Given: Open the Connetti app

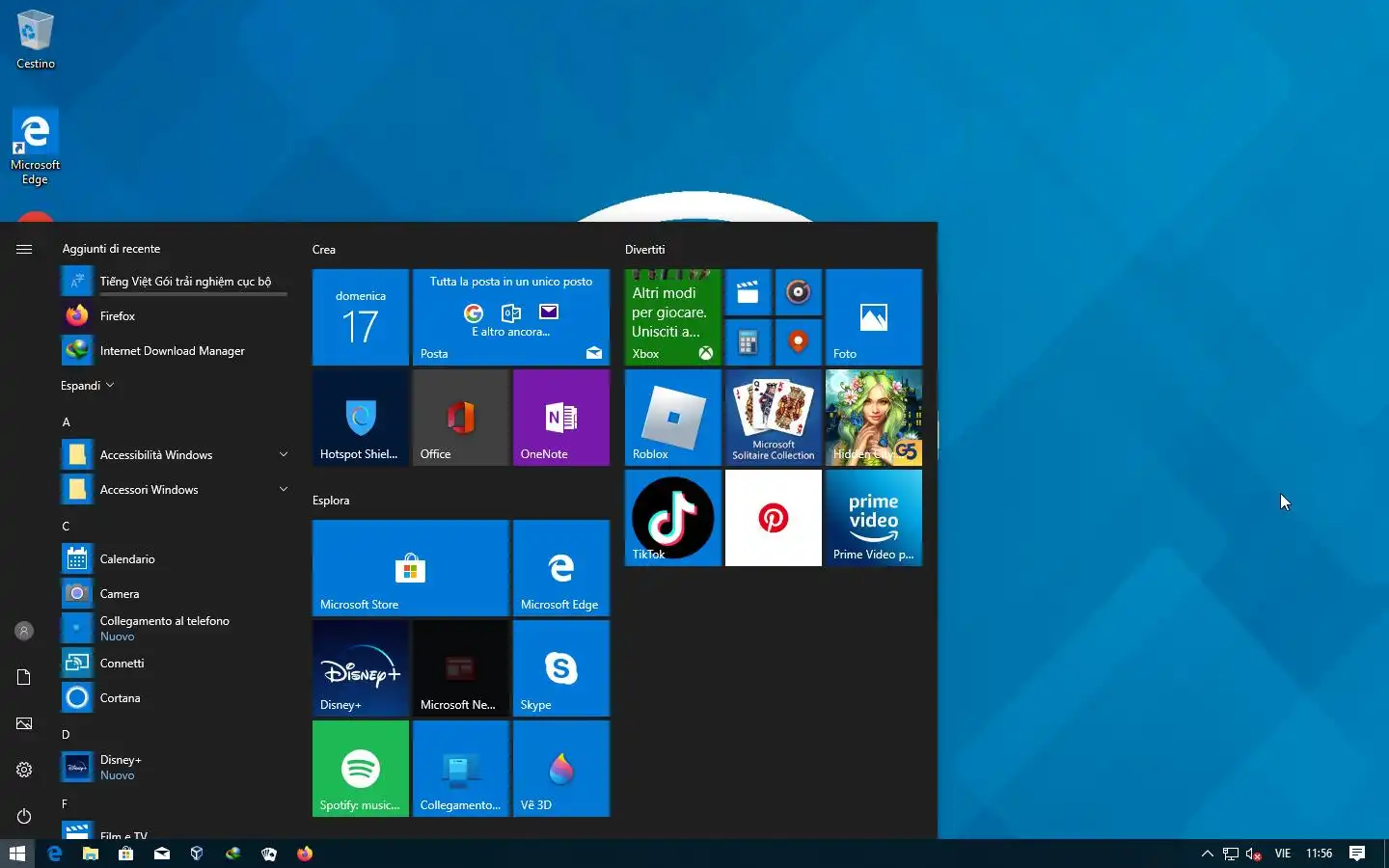Looking at the screenshot, I should 174,664.
